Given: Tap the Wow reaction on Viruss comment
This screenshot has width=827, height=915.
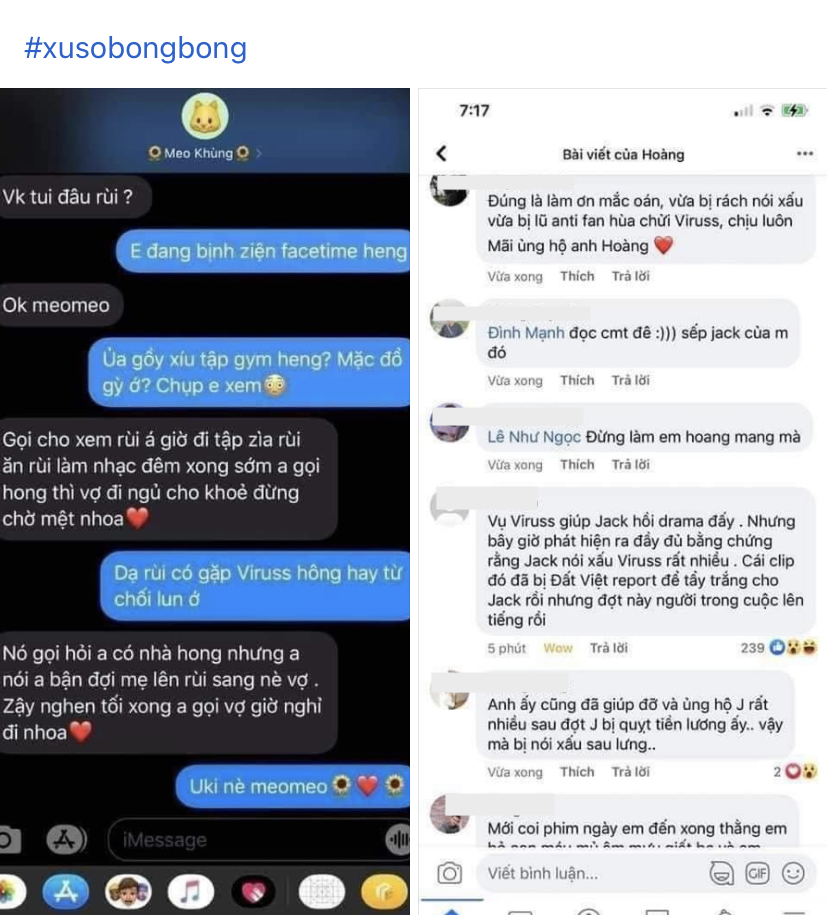Looking at the screenshot, I should [558, 648].
